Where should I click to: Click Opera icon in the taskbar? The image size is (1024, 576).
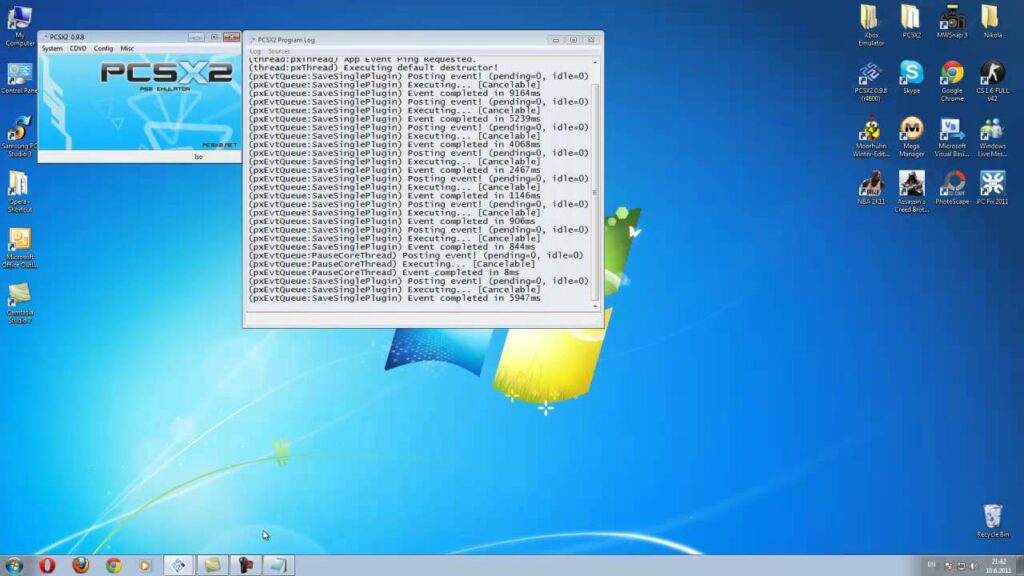click(x=47, y=565)
